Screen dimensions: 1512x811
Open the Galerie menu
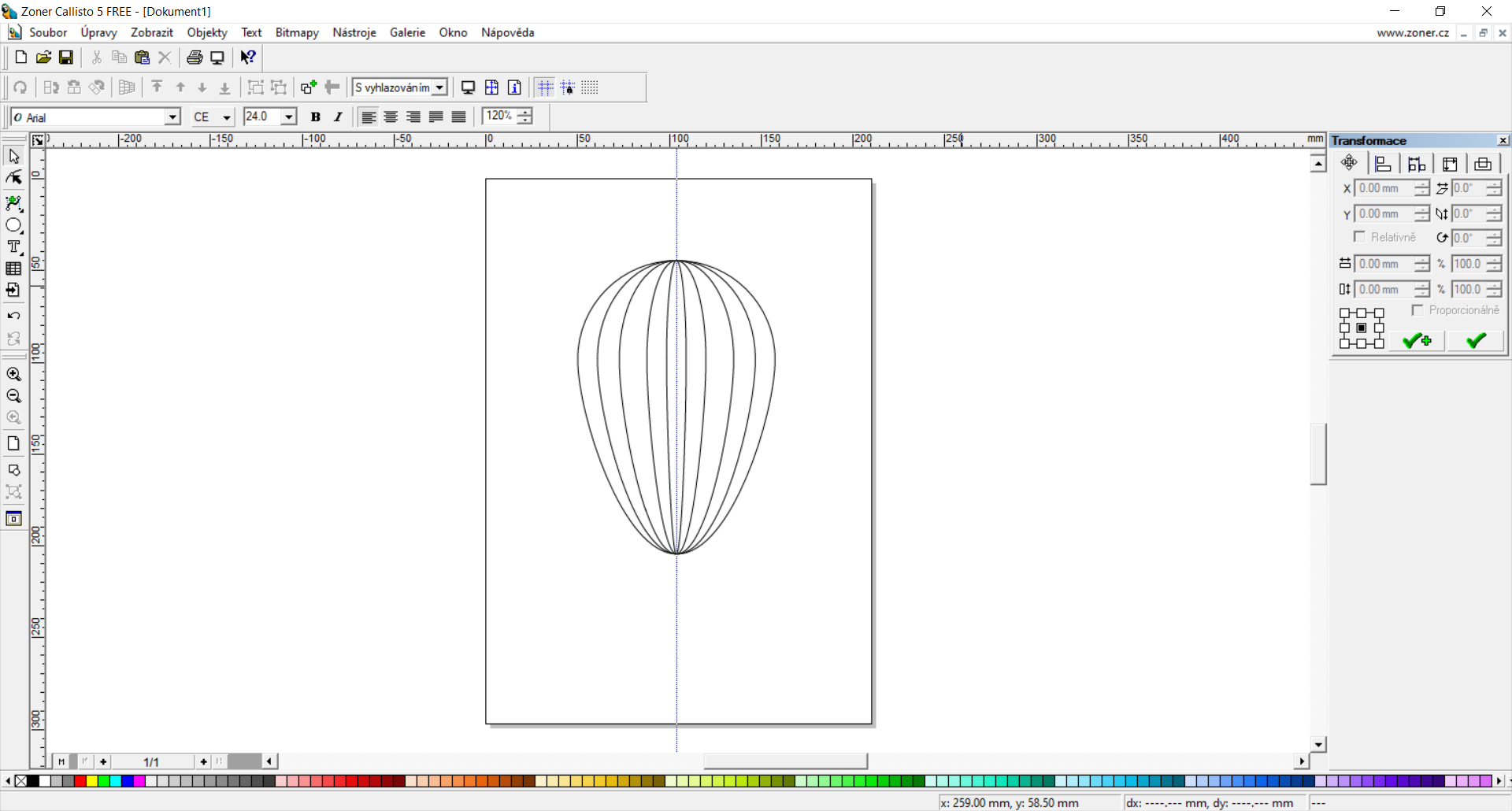click(x=407, y=32)
